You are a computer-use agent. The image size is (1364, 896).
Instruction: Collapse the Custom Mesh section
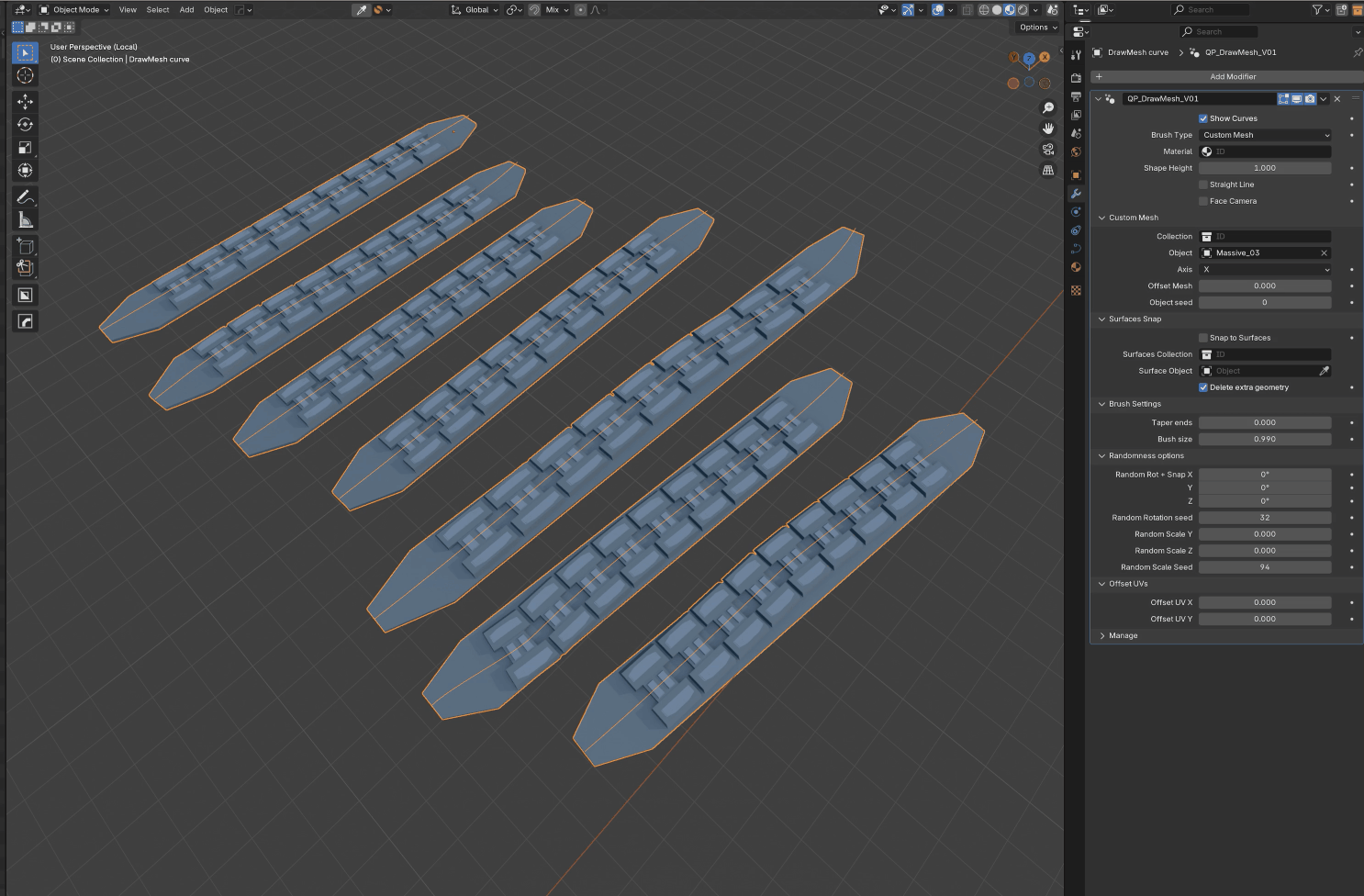1101,218
